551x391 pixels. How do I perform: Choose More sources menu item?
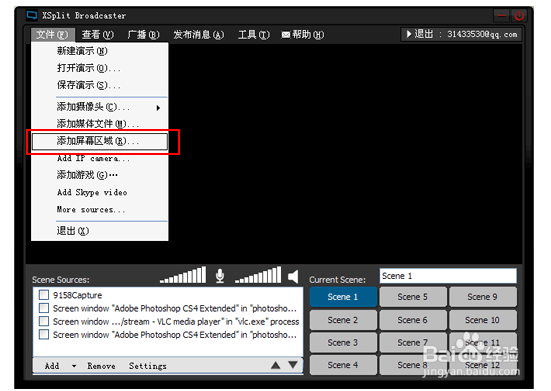pos(100,209)
